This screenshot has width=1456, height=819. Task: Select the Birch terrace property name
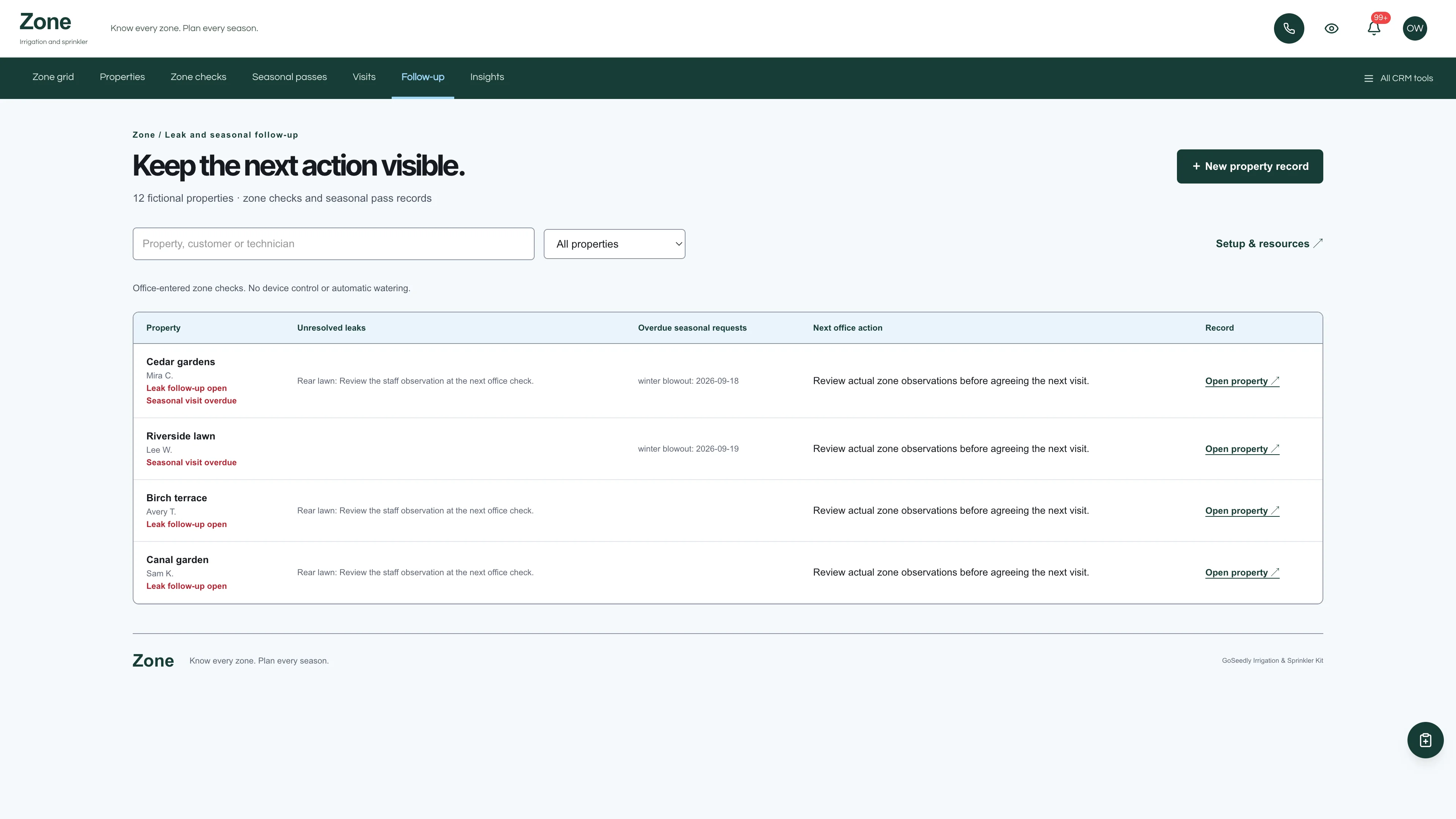[x=176, y=498]
